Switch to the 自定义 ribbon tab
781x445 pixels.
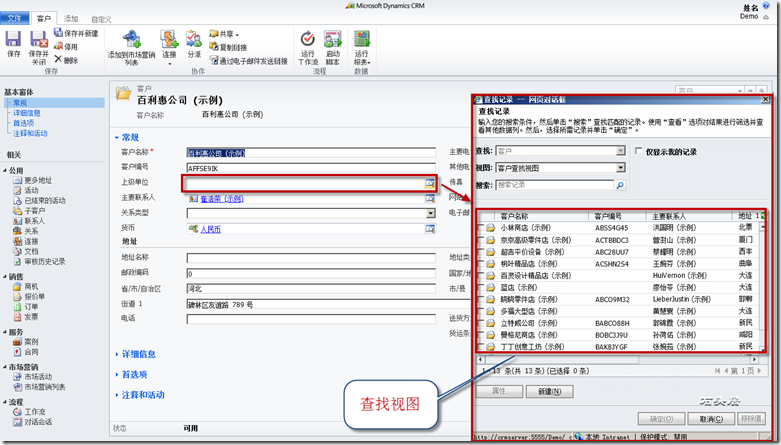pyautogui.click(x=101, y=19)
